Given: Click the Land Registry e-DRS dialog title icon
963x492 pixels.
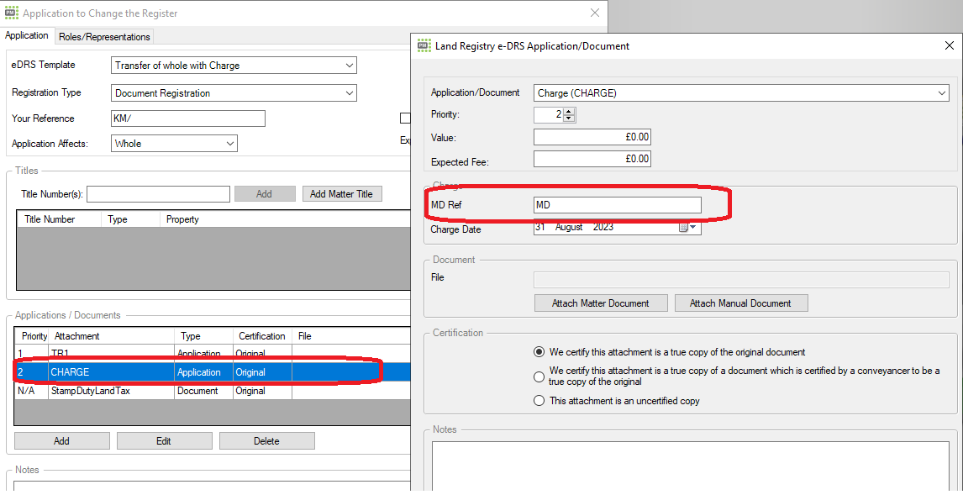Looking at the screenshot, I should (423, 45).
